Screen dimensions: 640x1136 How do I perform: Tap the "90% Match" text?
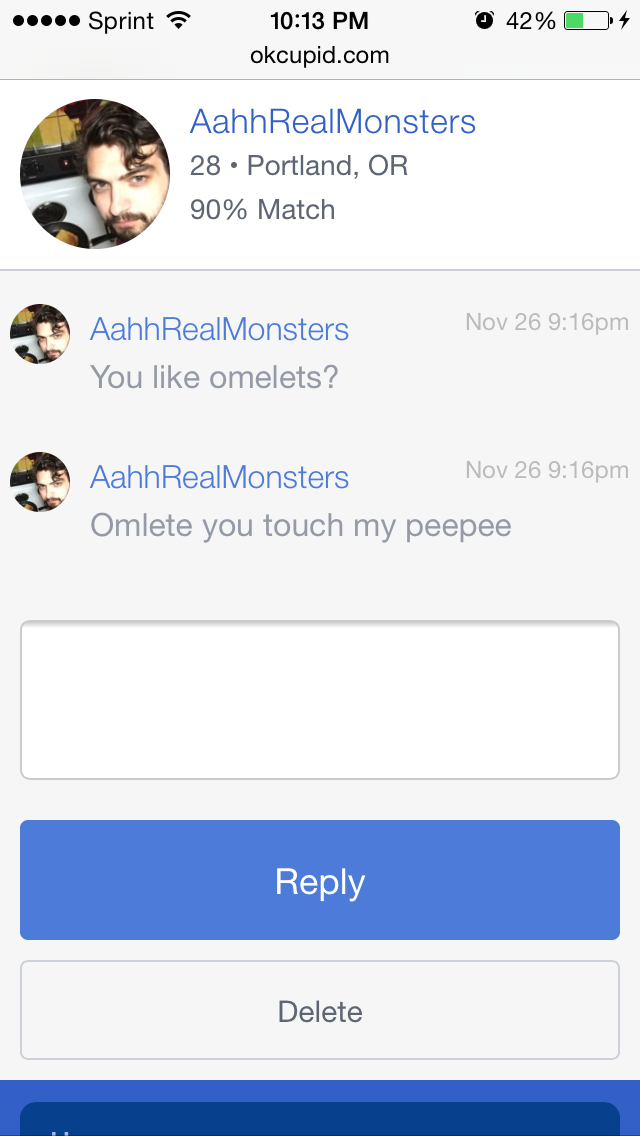point(262,209)
